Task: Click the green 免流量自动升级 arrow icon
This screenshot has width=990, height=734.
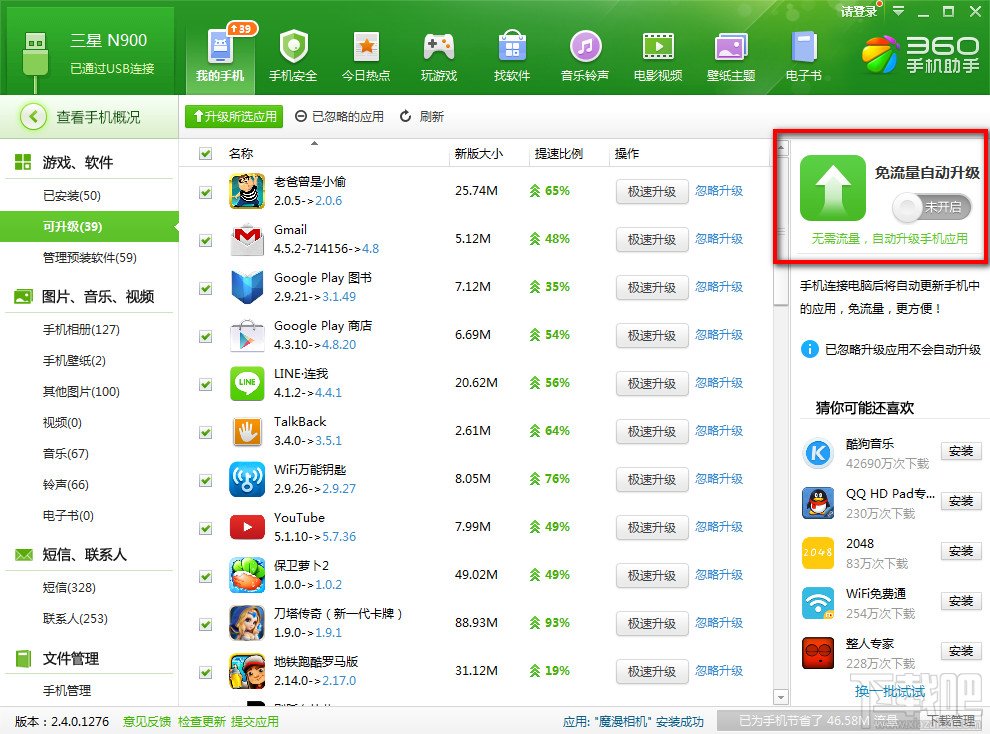Action: [x=833, y=187]
